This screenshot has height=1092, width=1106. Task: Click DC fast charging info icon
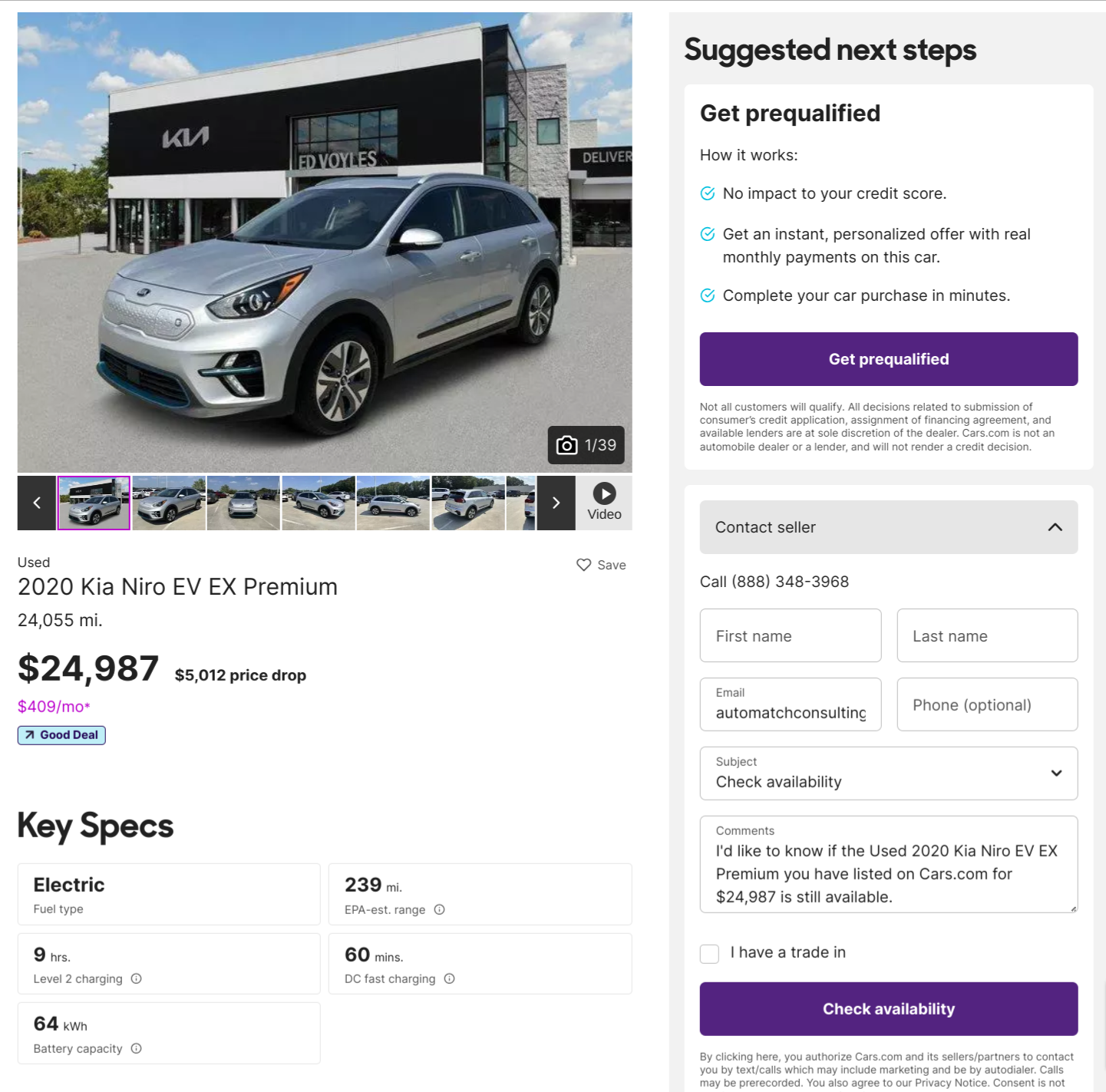(x=450, y=978)
